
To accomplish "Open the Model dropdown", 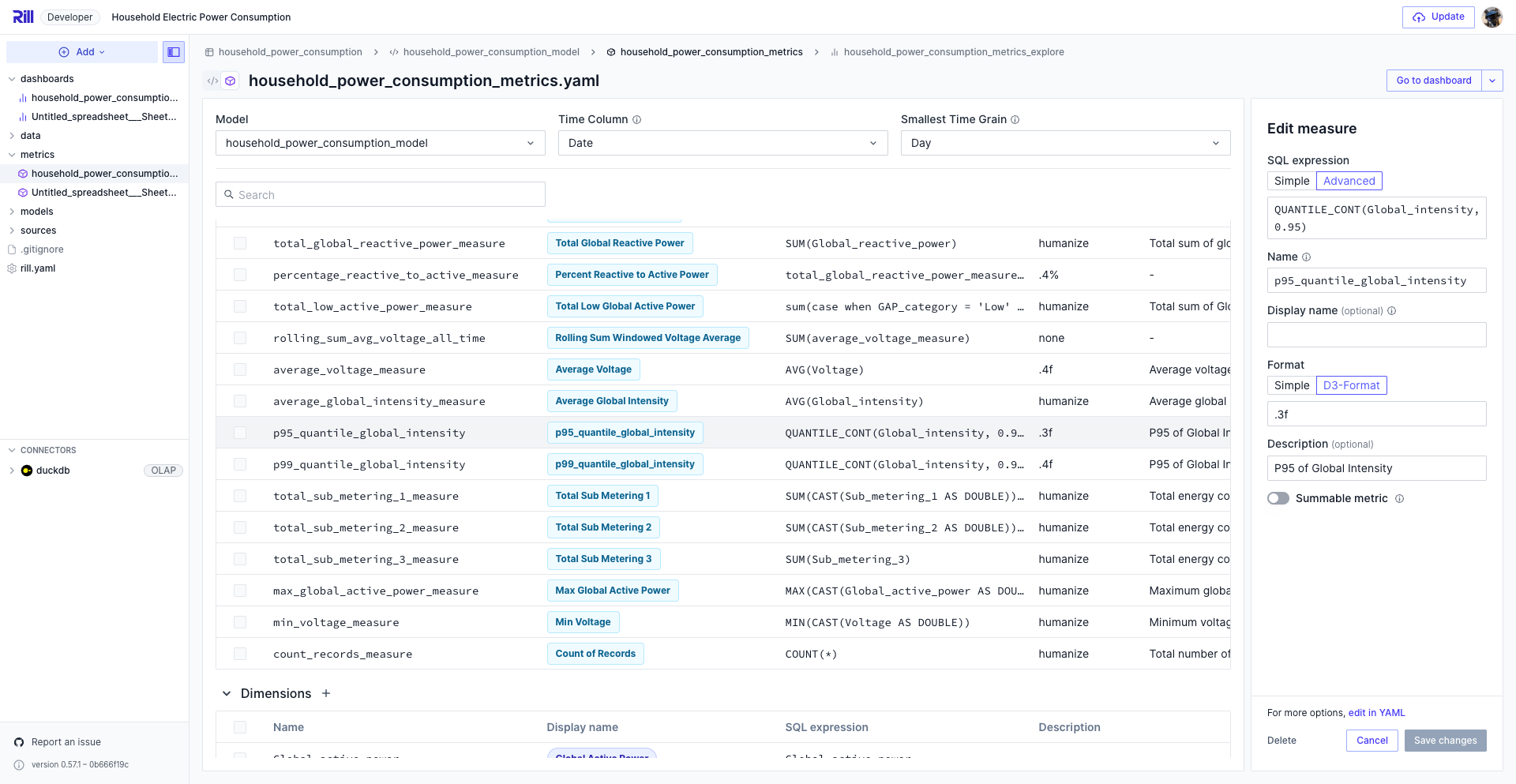I will pyautogui.click(x=380, y=143).
